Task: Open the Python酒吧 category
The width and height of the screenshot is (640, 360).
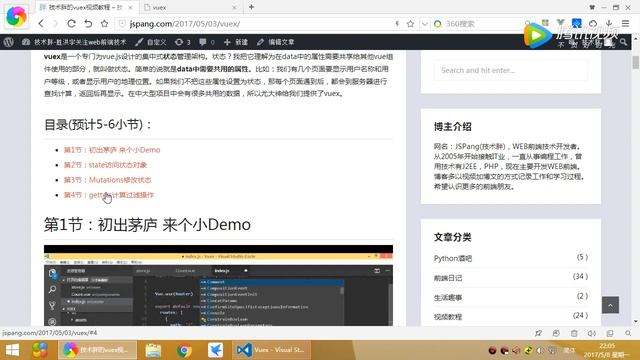Action: pyautogui.click(x=453, y=258)
